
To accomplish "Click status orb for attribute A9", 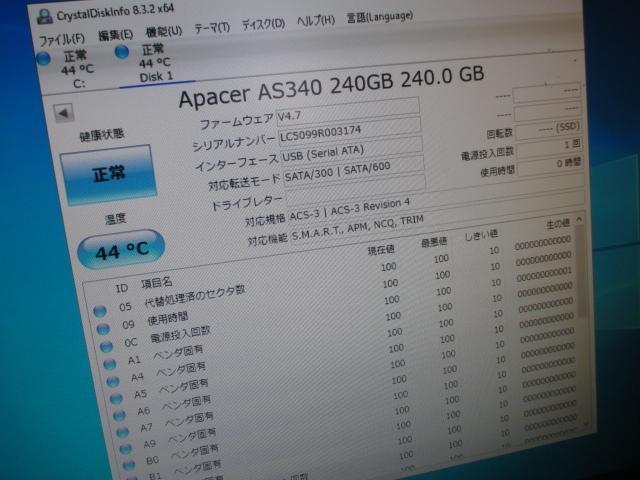I will click(126, 448).
